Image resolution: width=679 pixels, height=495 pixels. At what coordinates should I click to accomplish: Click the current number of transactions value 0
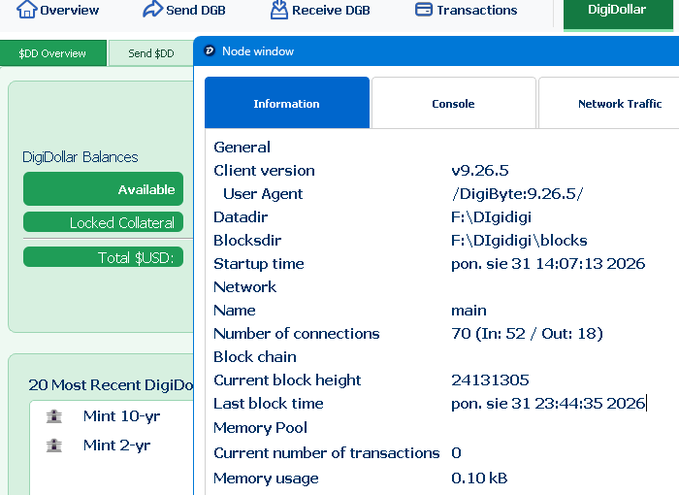(456, 453)
